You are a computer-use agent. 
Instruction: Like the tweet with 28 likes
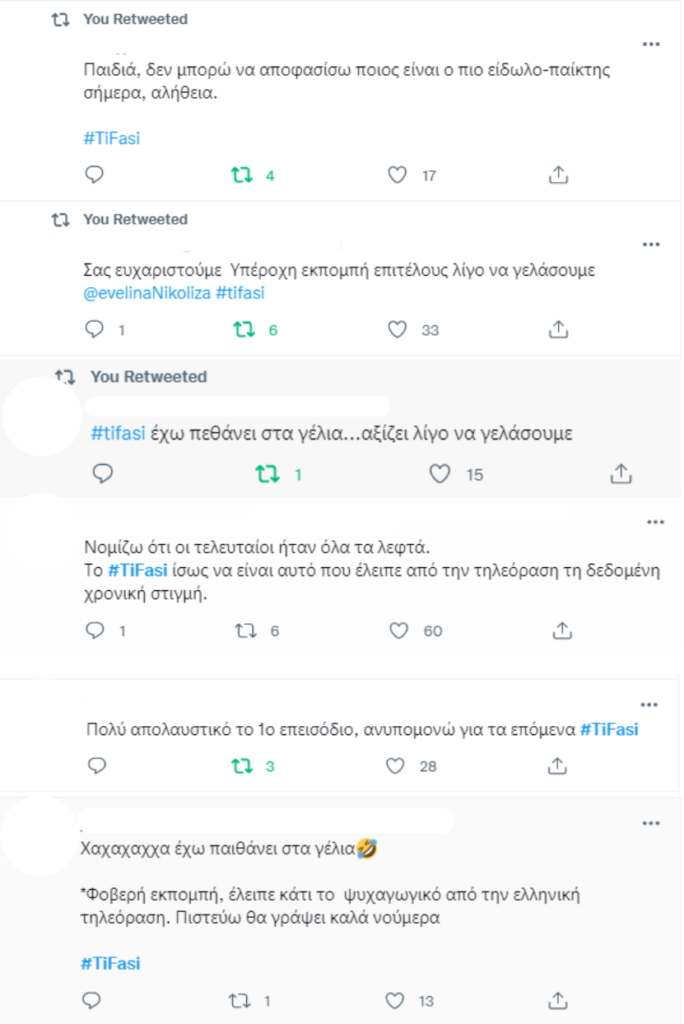click(397, 767)
